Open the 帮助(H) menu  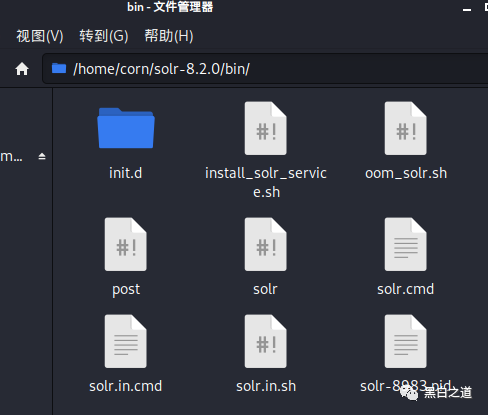coord(169,36)
